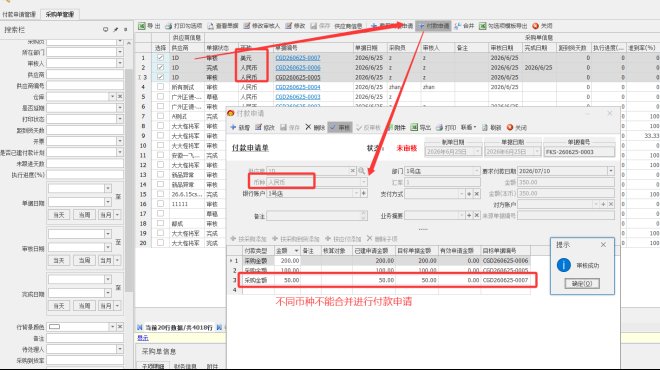The height and width of the screenshot is (370, 660).
Task: Check the checkbox for row 4 所有测试
Action: pyautogui.click(x=160, y=87)
